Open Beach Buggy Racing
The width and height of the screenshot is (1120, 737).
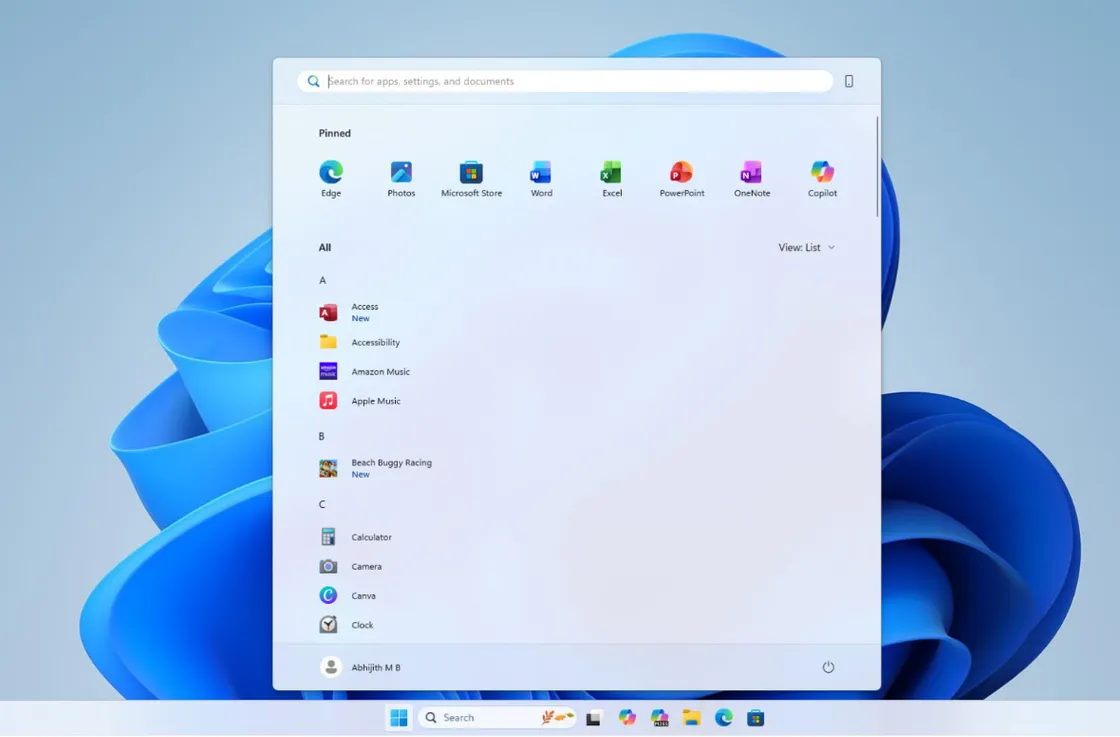(390, 467)
